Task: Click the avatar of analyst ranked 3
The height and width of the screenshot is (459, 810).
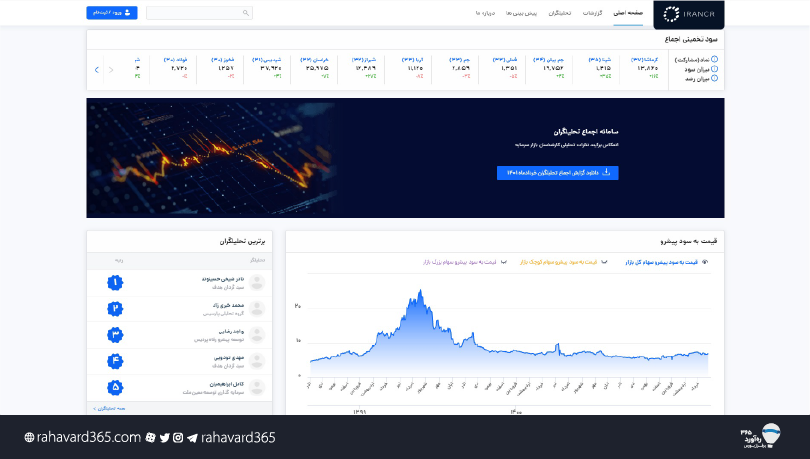Action: click(x=257, y=335)
